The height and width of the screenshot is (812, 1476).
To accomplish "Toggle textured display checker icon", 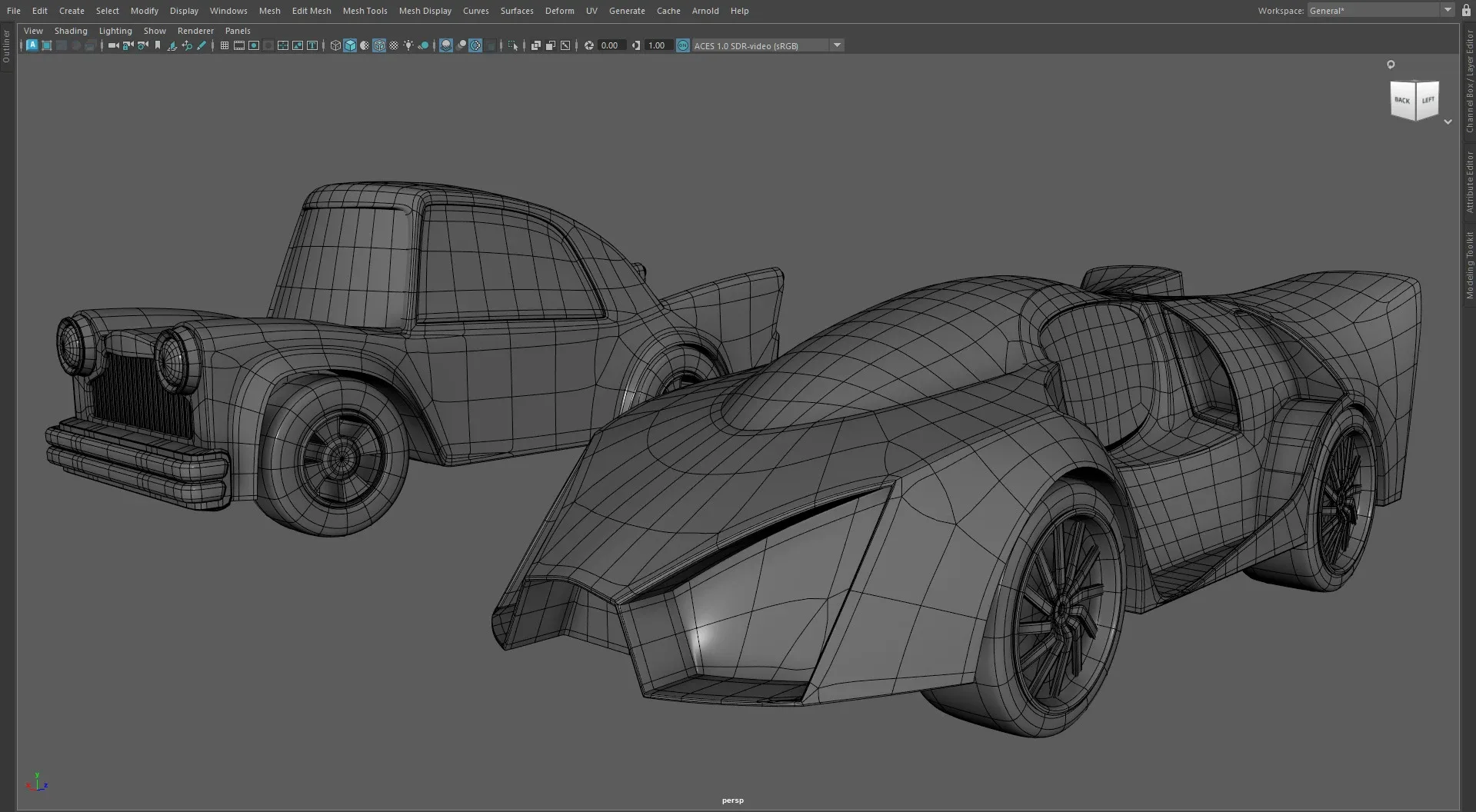I will pyautogui.click(x=394, y=45).
